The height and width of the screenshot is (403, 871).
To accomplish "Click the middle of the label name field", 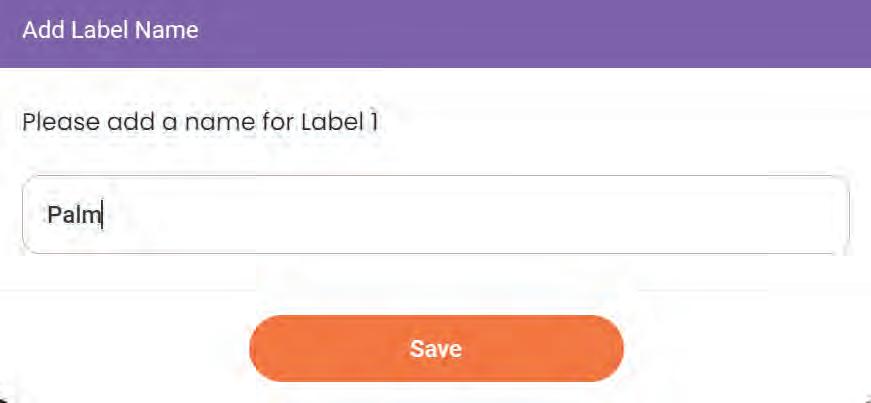I will [435, 215].
